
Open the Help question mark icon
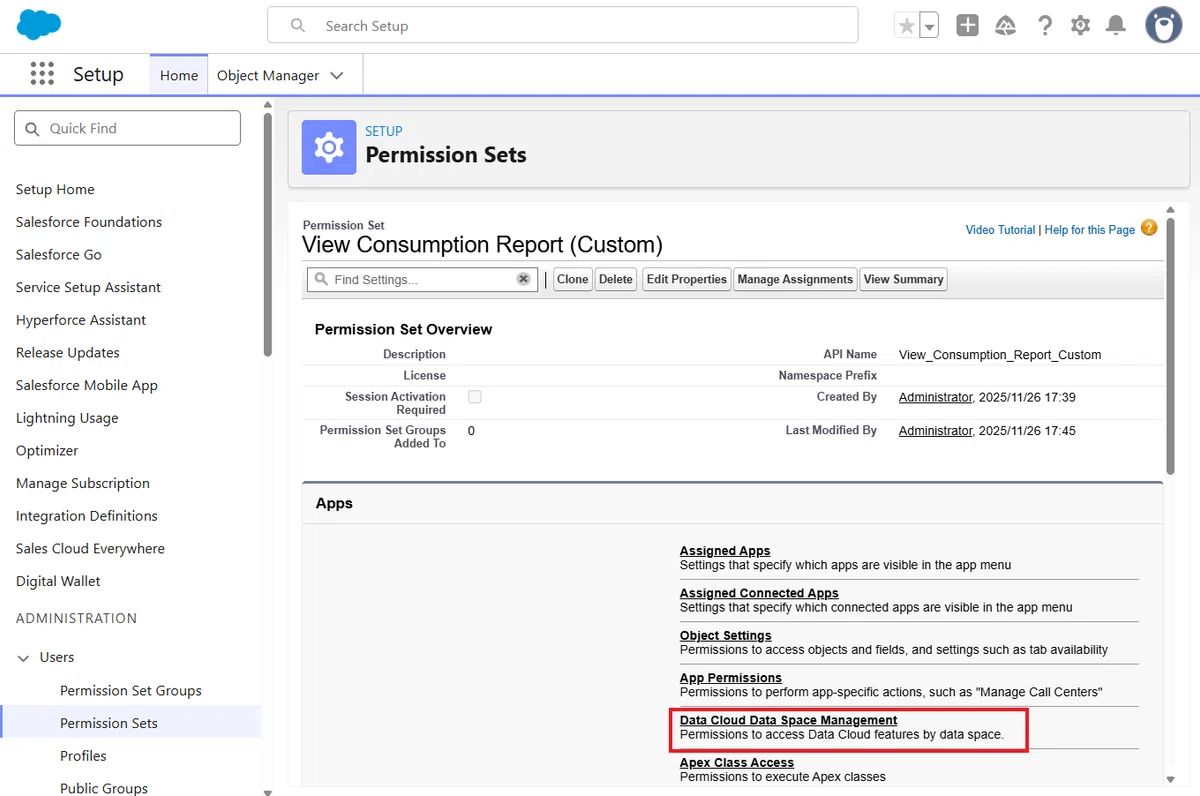(x=1045, y=26)
